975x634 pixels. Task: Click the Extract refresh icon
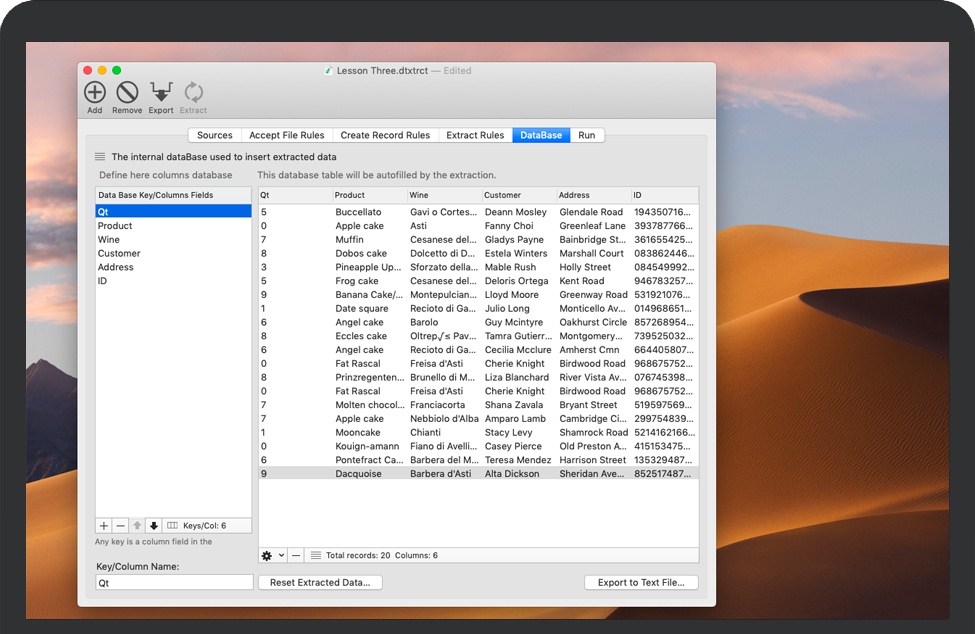tap(193, 93)
